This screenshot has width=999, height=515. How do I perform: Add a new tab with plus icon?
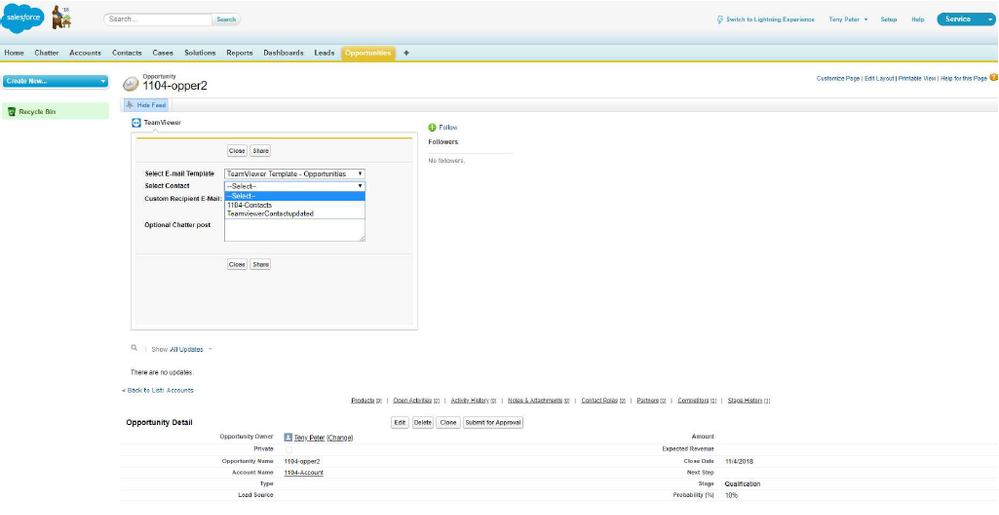406,53
